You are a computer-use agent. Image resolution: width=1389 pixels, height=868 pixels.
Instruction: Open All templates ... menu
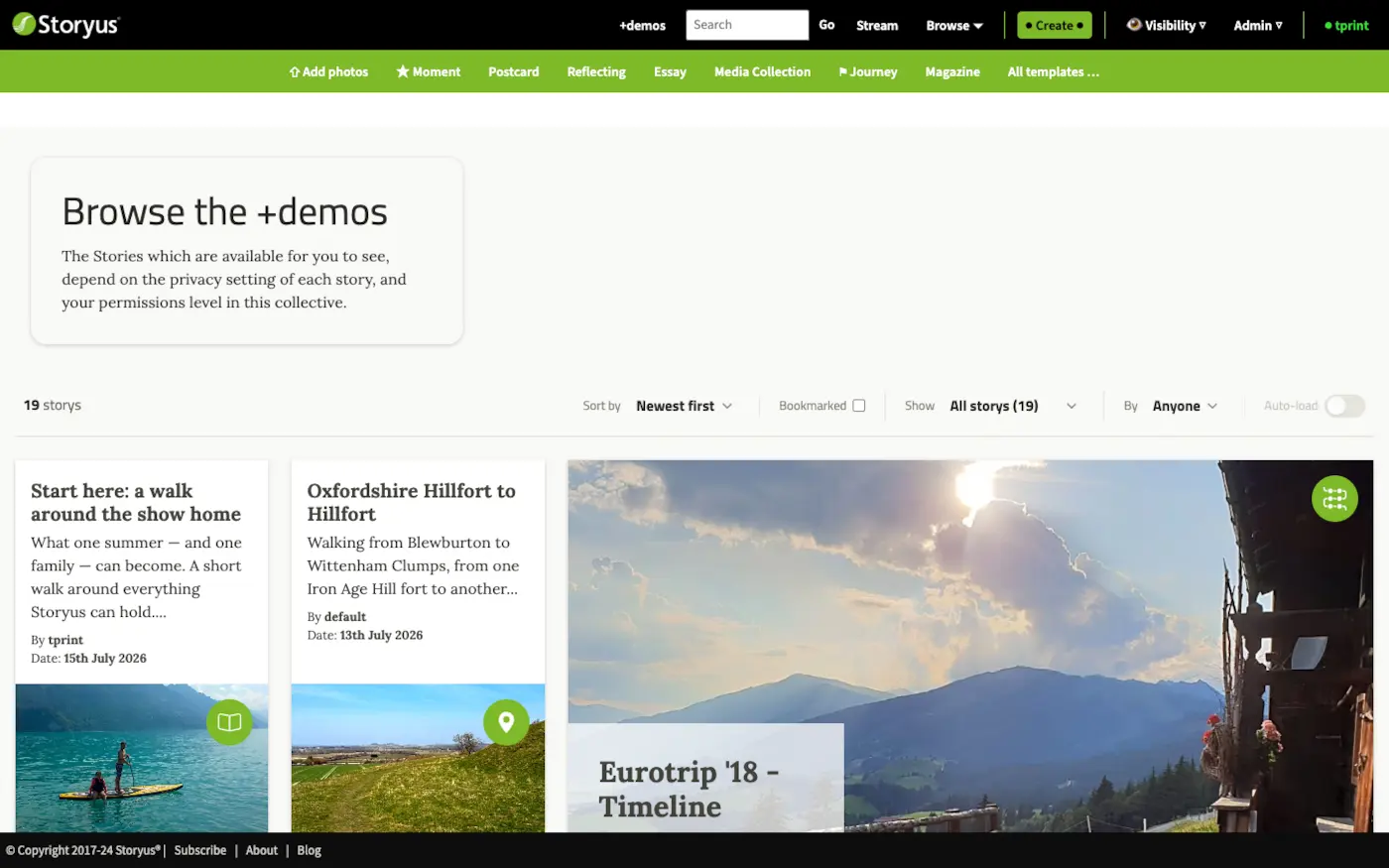tap(1054, 71)
